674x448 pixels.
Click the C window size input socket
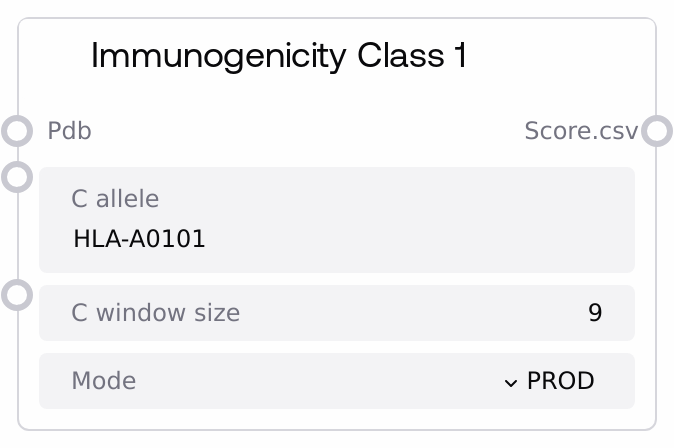pyautogui.click(x=18, y=296)
